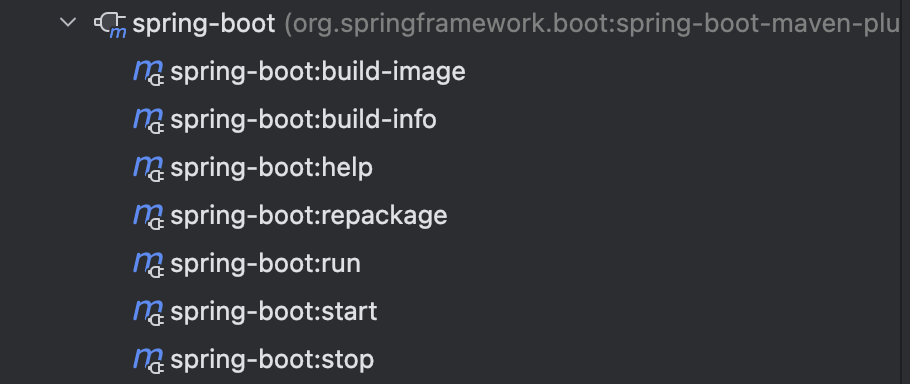
Task: Click the spring-boot:help goal icon
Action: (x=149, y=169)
